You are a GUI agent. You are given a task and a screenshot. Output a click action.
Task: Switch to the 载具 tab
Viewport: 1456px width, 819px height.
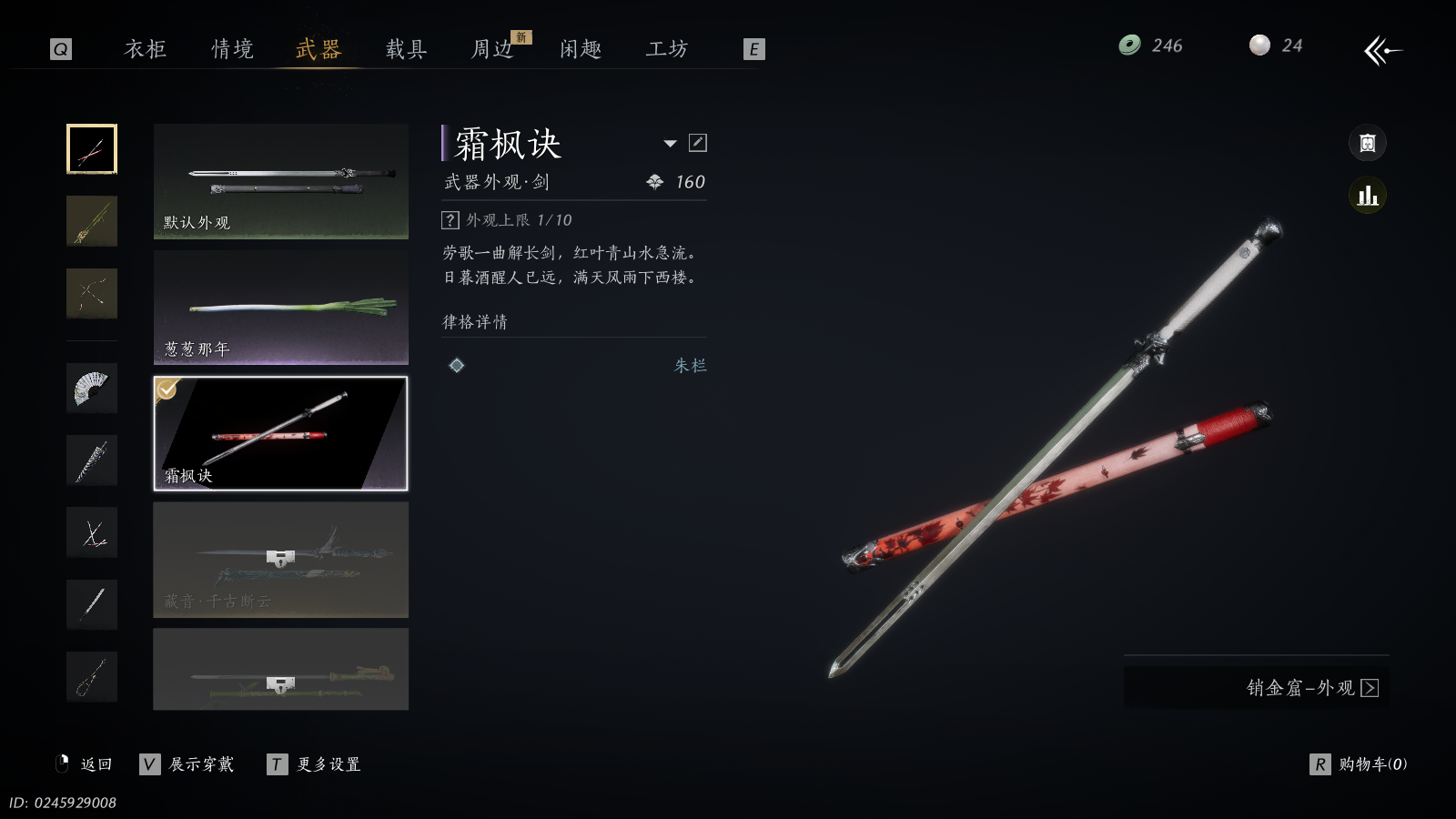pyautogui.click(x=406, y=49)
